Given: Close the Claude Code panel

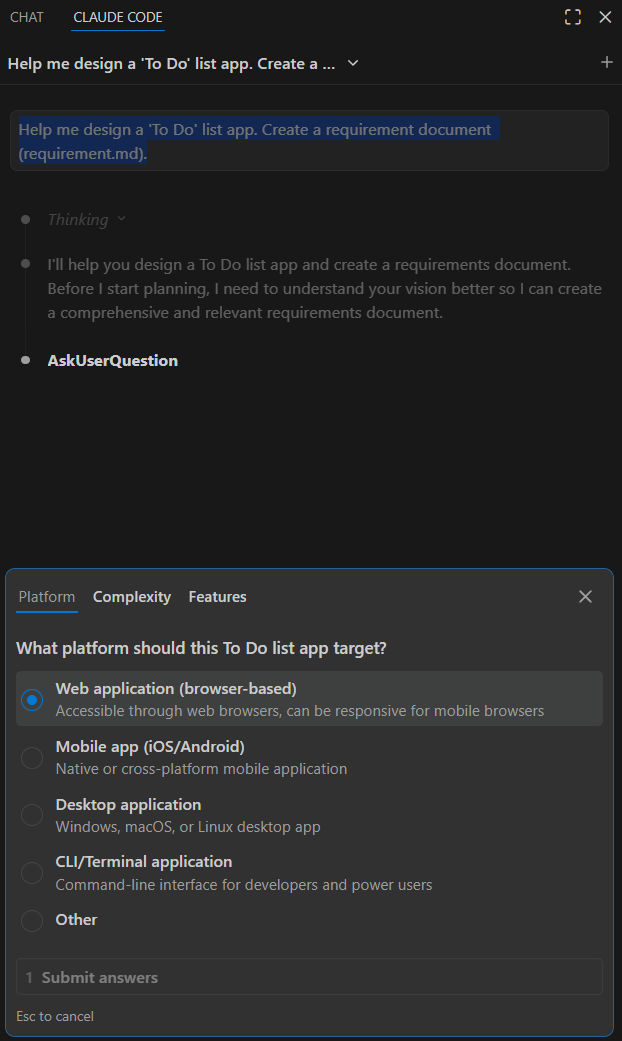Looking at the screenshot, I should 605,17.
